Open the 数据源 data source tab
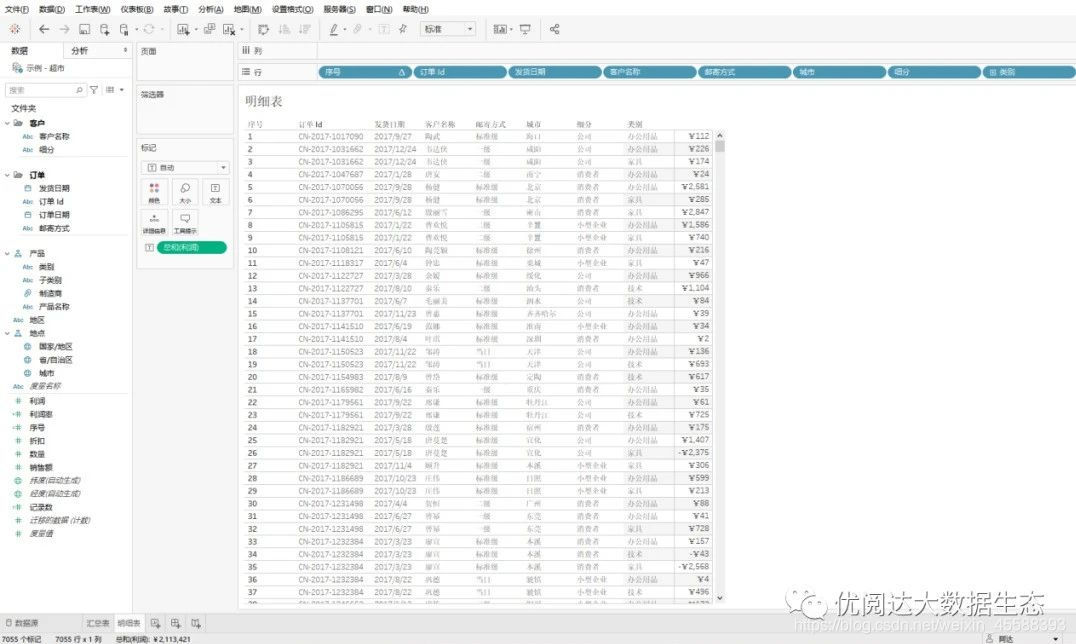 click(22, 623)
